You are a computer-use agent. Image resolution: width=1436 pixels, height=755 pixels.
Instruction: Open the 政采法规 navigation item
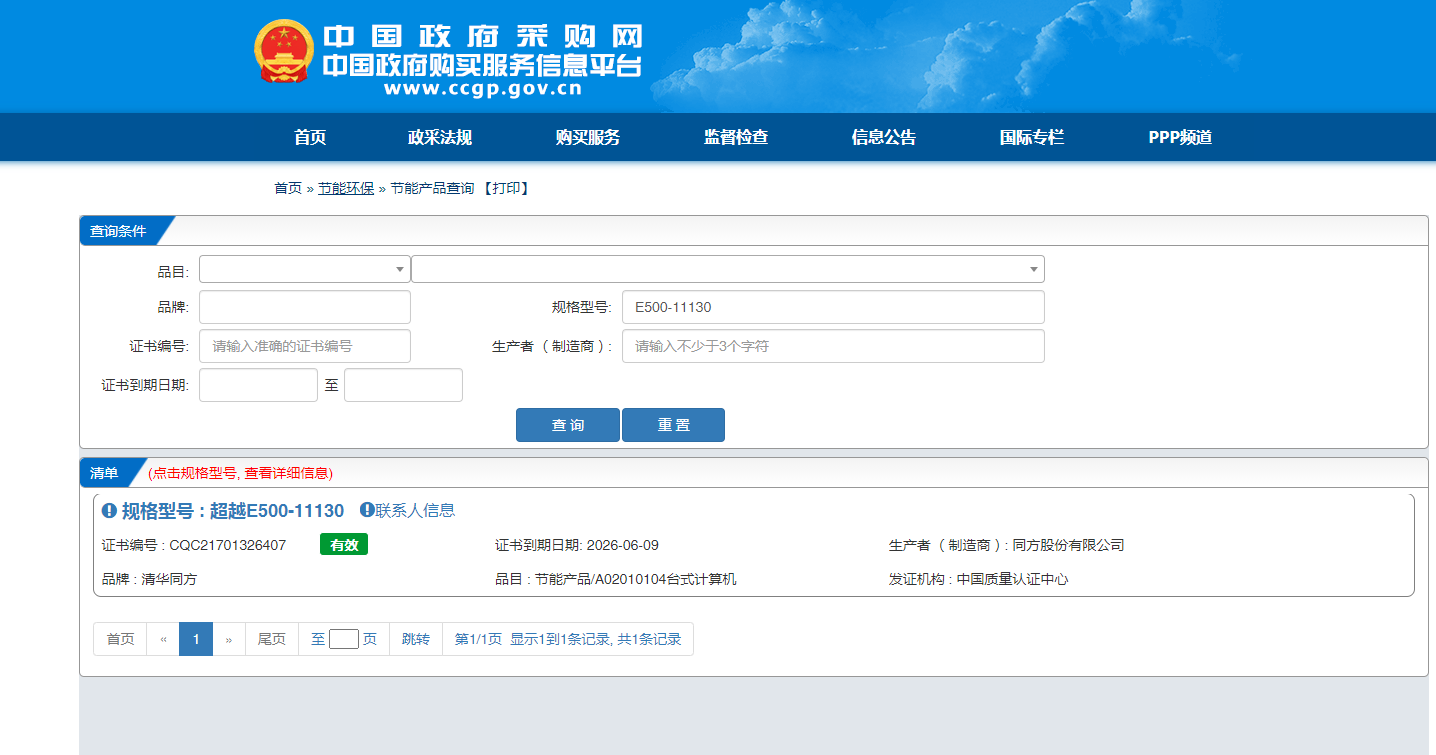[440, 138]
